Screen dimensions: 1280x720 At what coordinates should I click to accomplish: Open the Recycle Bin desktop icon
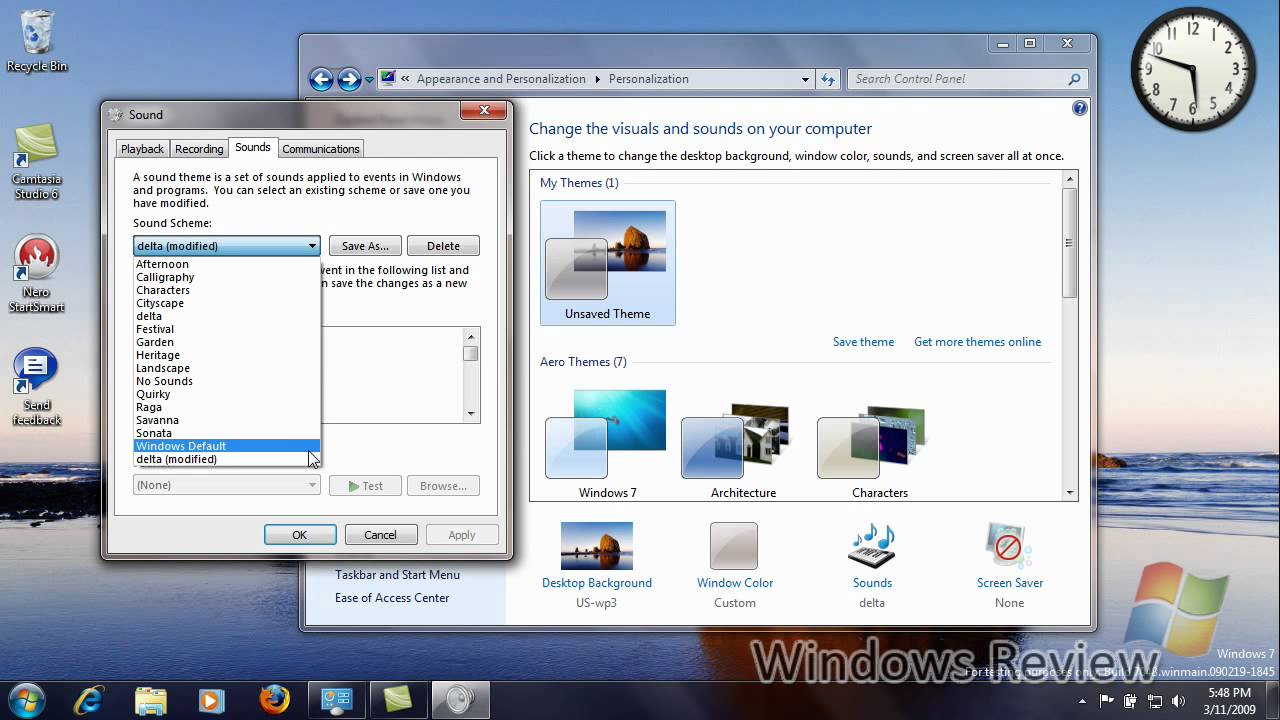(37, 40)
